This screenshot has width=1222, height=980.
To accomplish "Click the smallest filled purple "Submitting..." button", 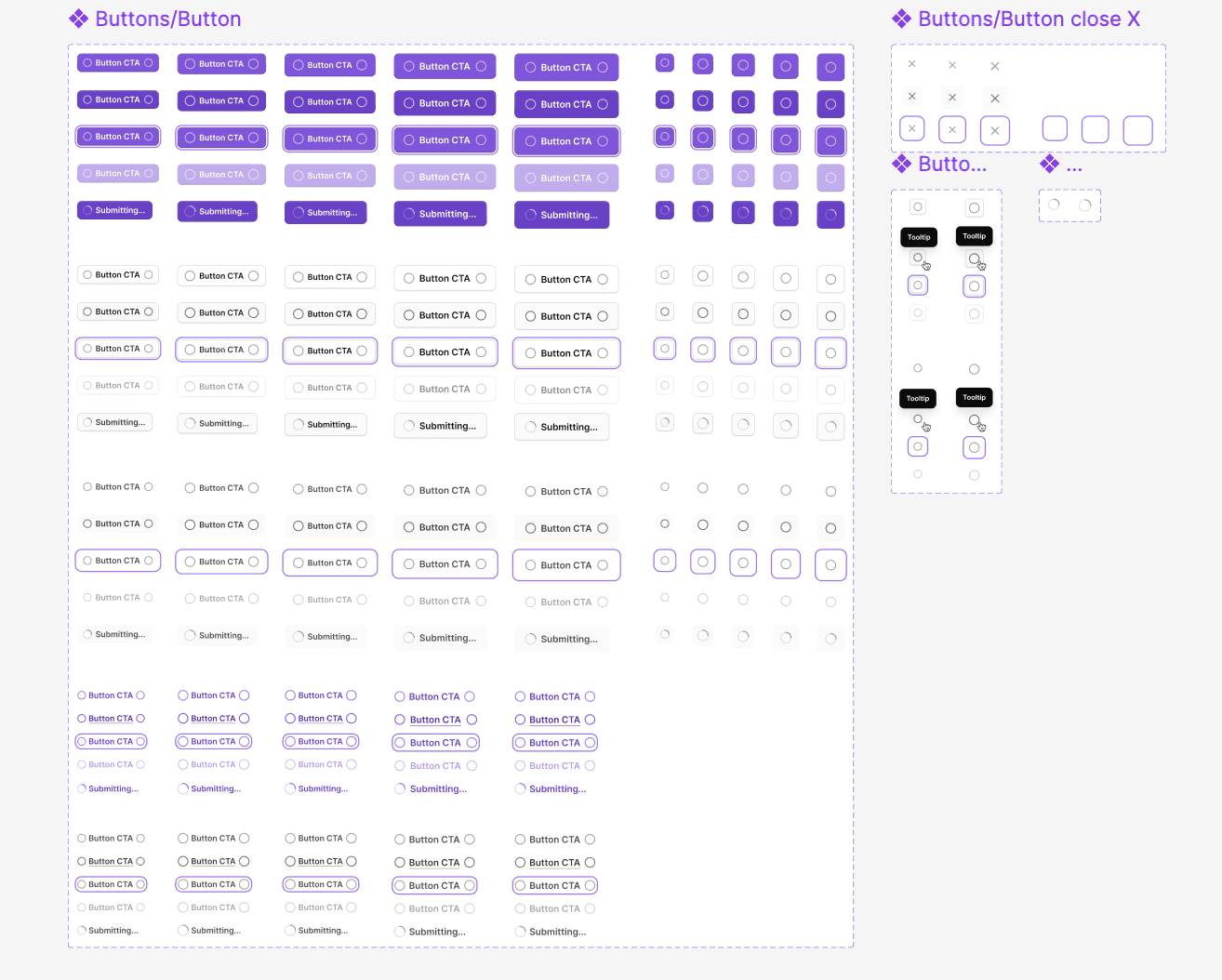I will [x=114, y=210].
